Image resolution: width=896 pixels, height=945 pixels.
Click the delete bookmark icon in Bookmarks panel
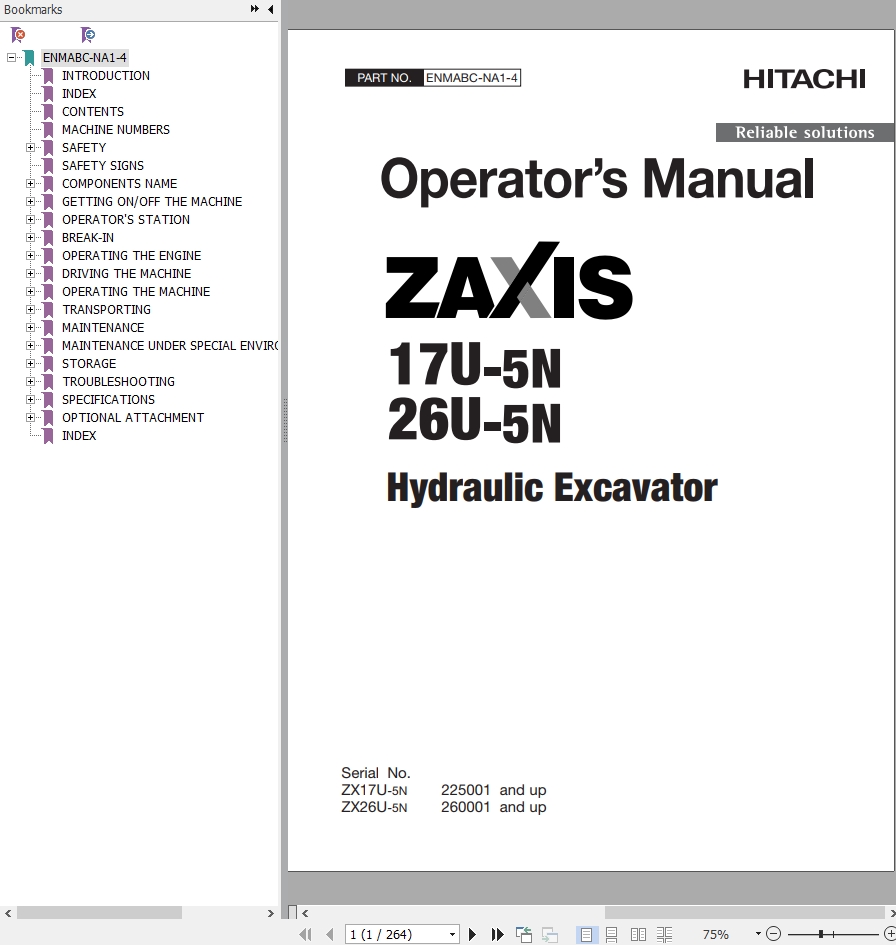pyautogui.click(x=18, y=34)
